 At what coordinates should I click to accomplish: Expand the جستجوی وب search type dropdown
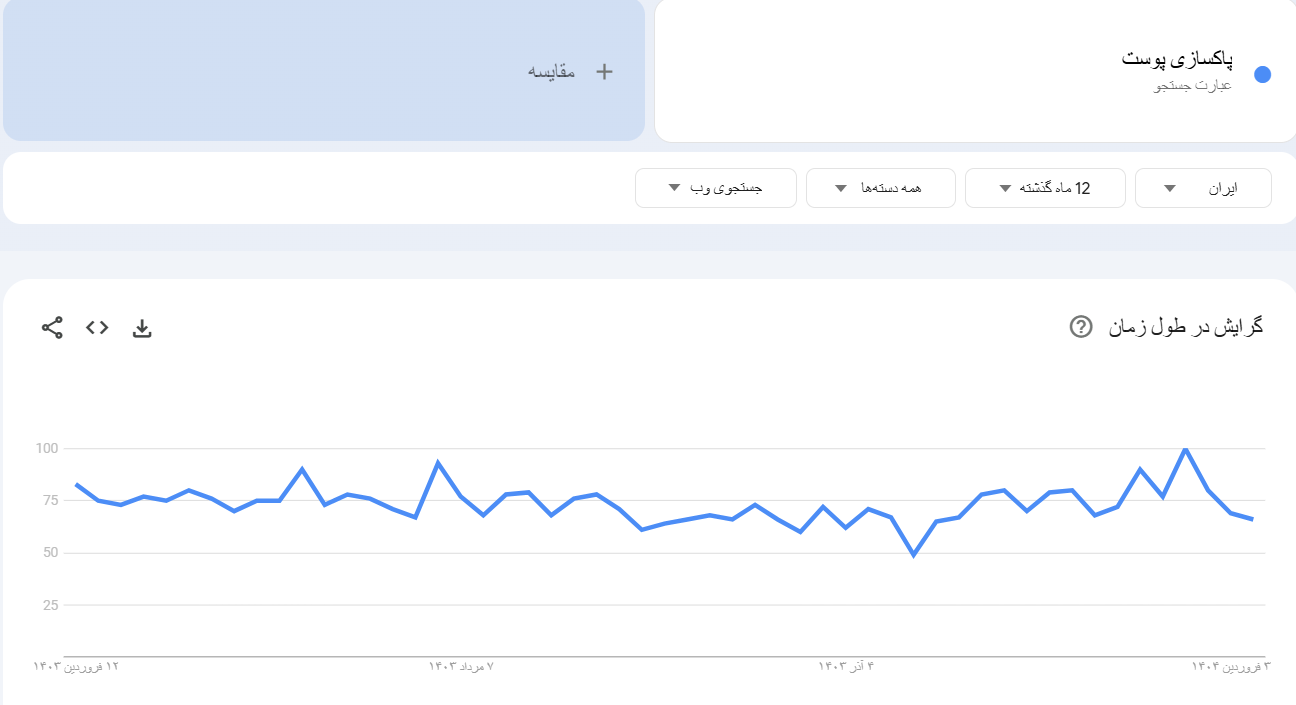[x=715, y=188]
